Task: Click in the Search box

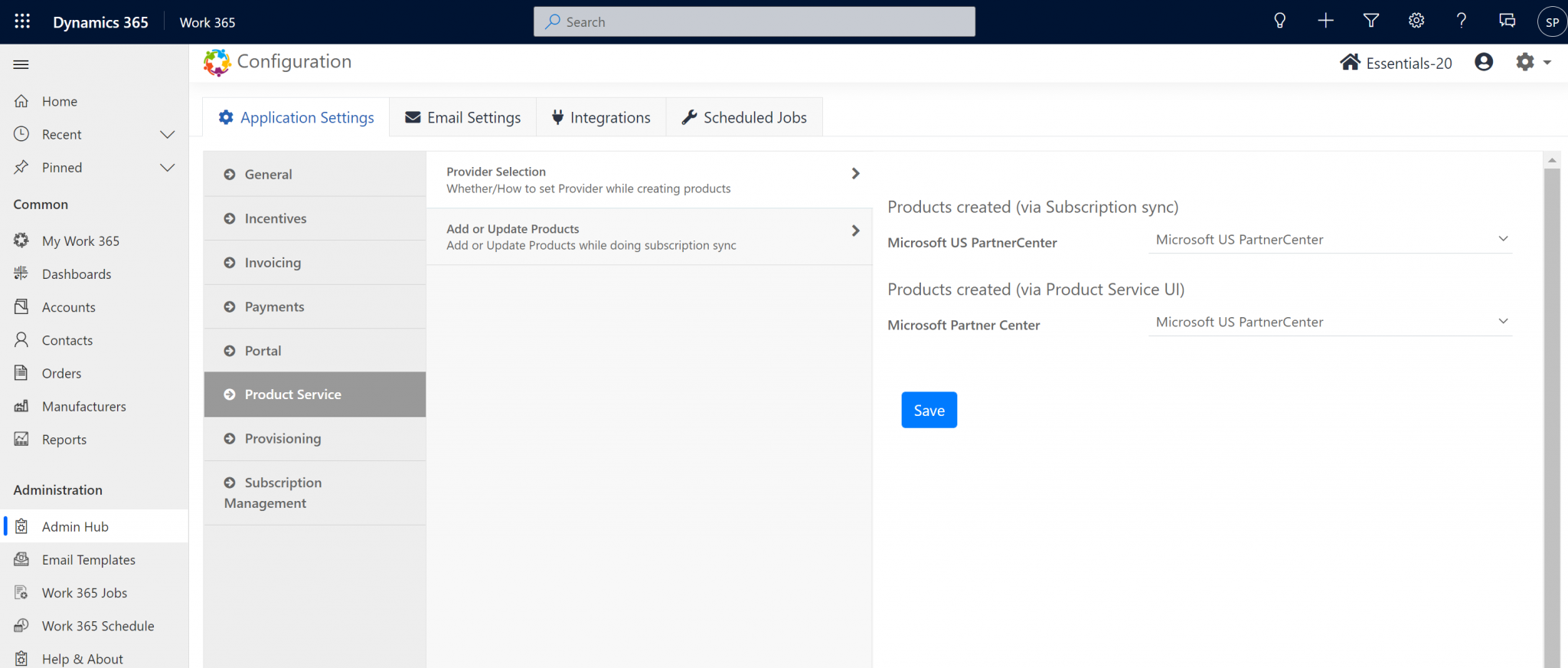Action: tap(754, 21)
